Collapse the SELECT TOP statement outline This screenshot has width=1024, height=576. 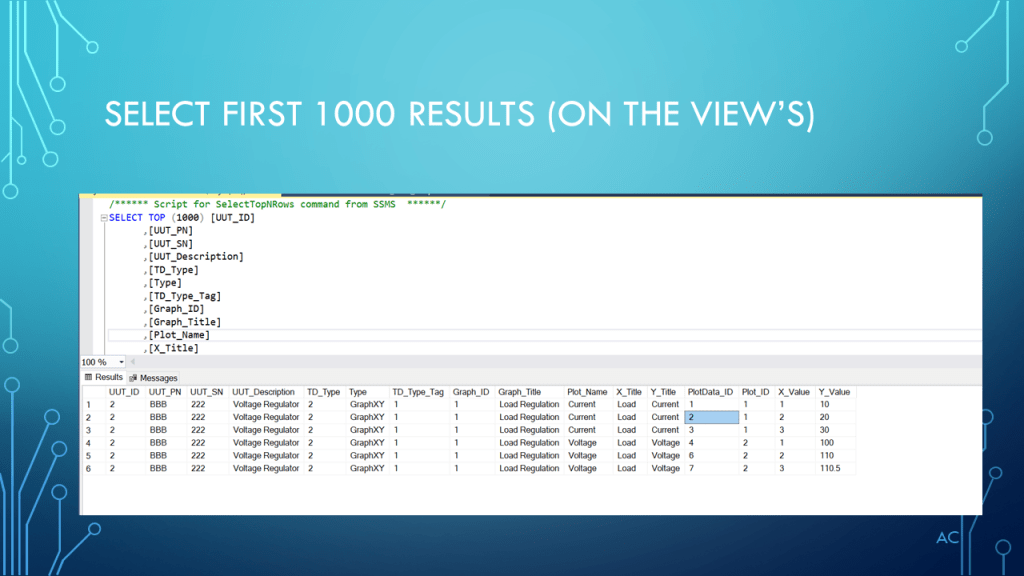(104, 218)
